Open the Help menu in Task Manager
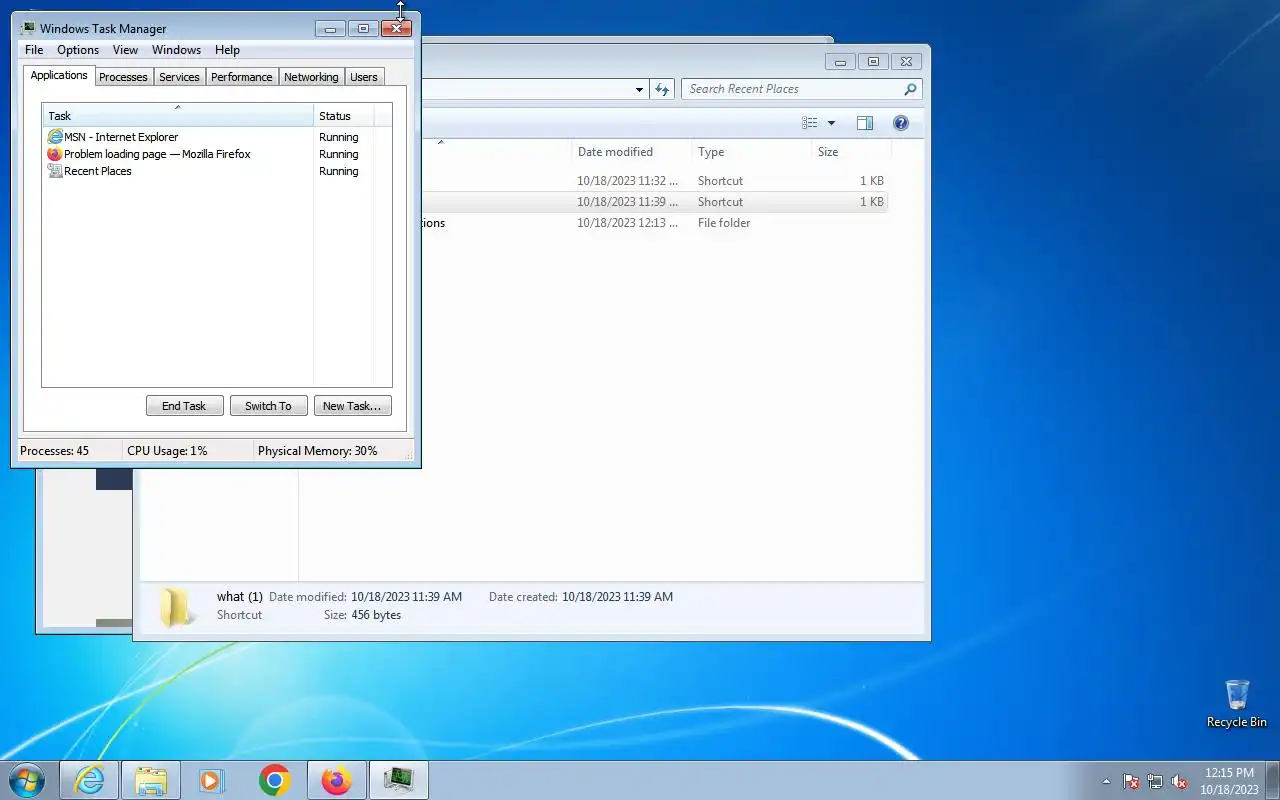1280x800 pixels. [227, 50]
